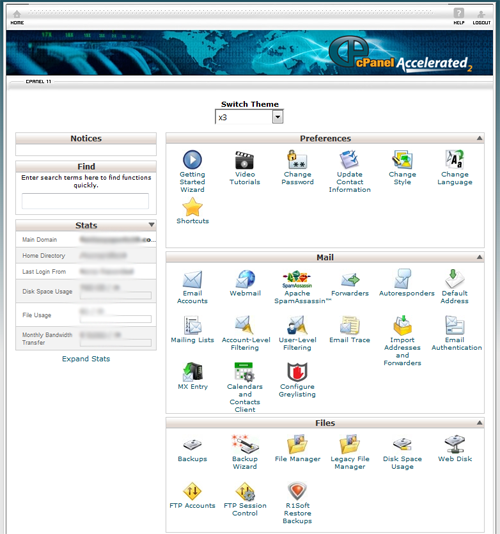Click the Disk Space Usage progress bar
Image resolution: width=500 pixels, height=534 pixels.
click(116, 295)
